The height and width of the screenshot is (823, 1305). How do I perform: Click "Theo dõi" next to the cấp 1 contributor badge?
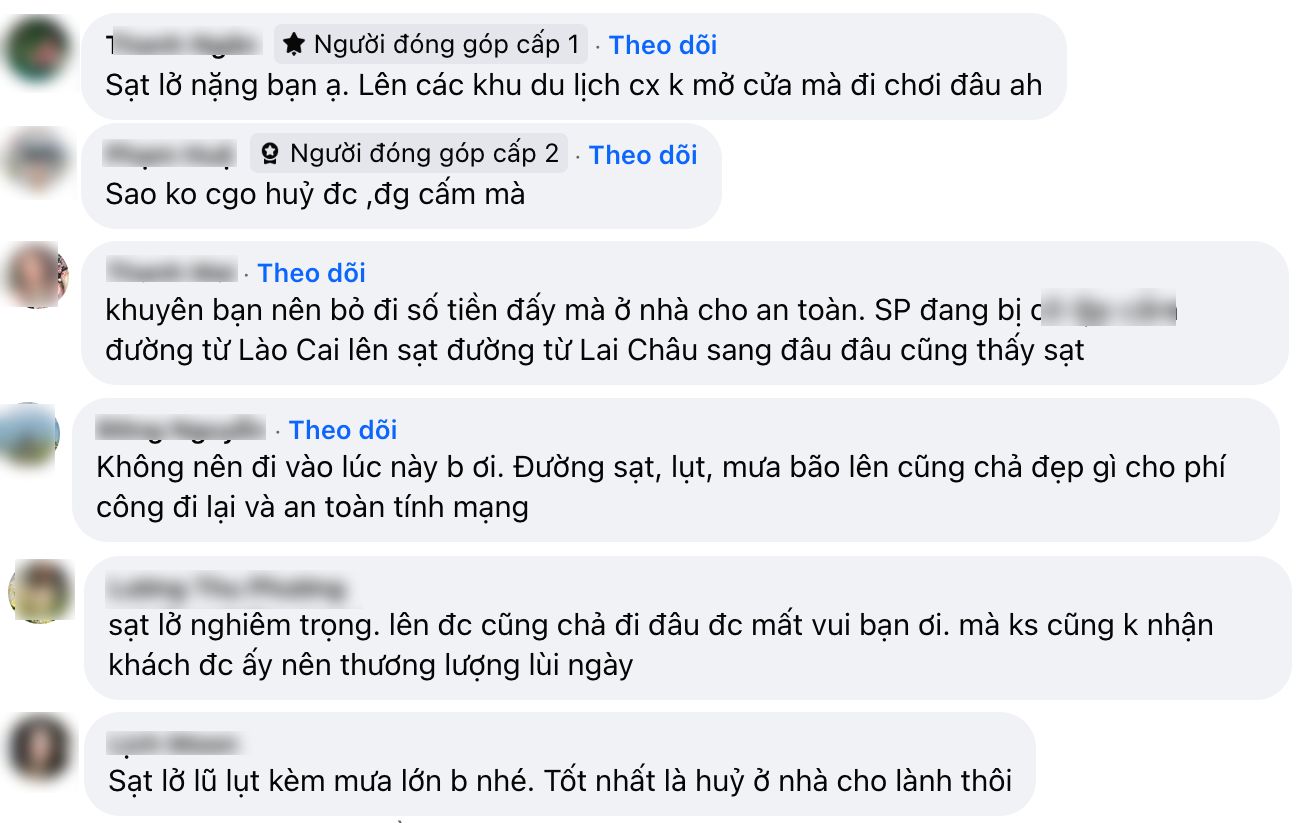pyautogui.click(x=662, y=45)
